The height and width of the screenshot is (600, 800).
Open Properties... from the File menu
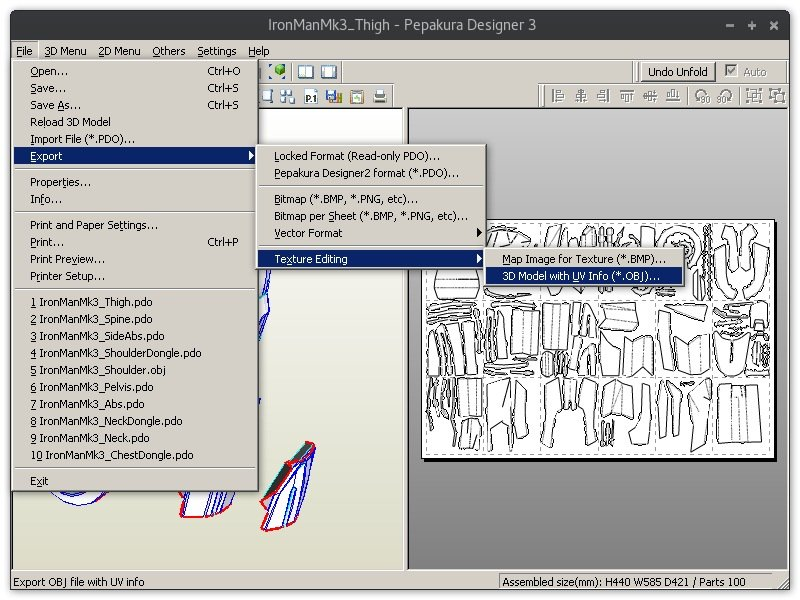[x=135, y=182]
